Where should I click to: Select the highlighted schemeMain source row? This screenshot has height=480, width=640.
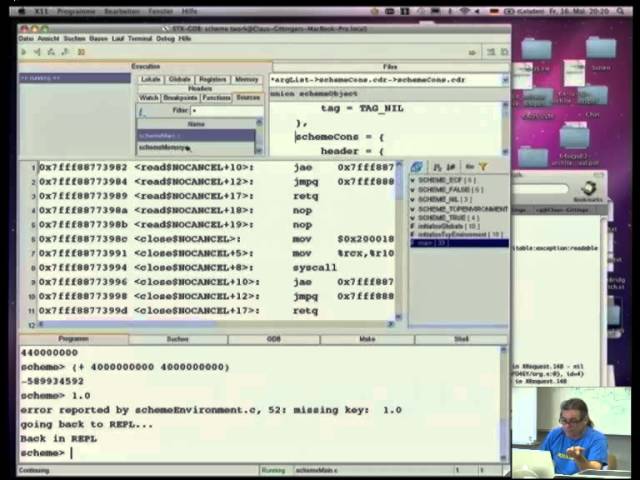(196, 136)
